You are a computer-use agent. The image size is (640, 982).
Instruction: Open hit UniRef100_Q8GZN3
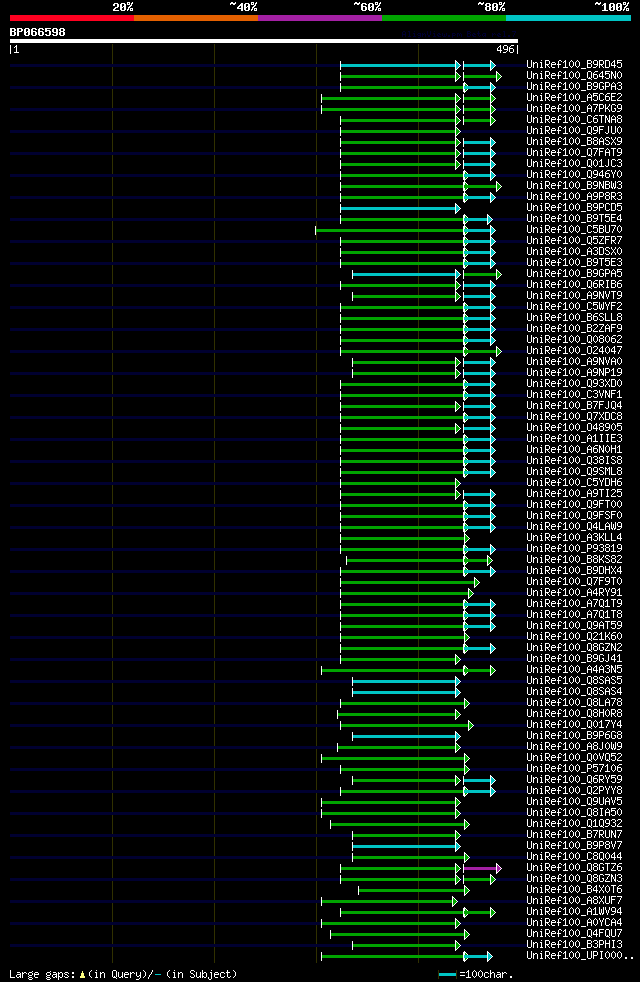coord(574,879)
